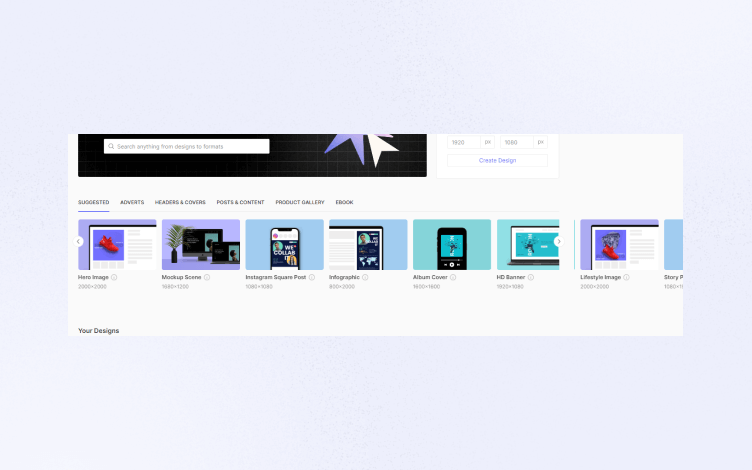Show info icon for Hero Image

[114, 277]
